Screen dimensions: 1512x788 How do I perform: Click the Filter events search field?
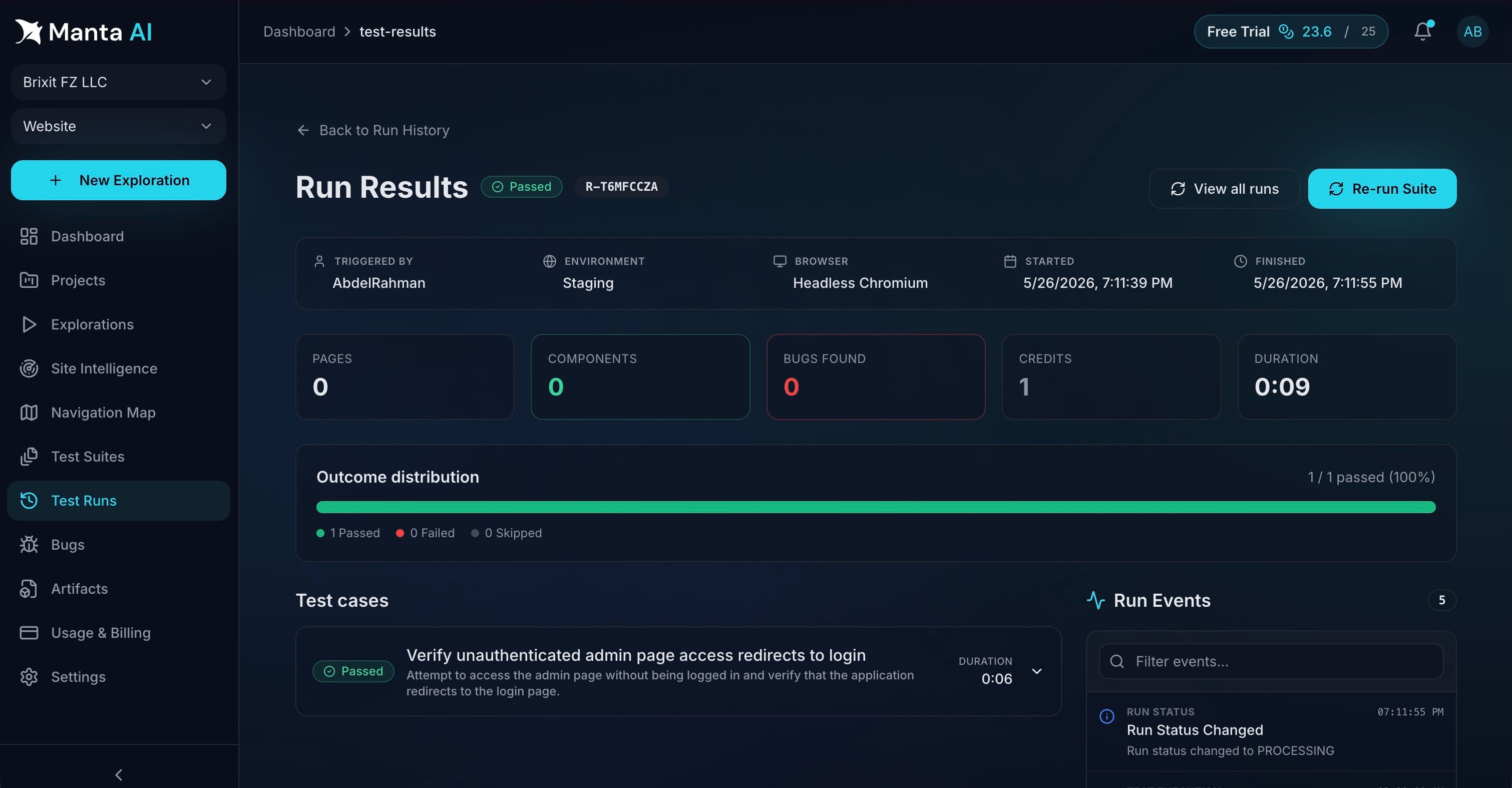(x=1271, y=661)
